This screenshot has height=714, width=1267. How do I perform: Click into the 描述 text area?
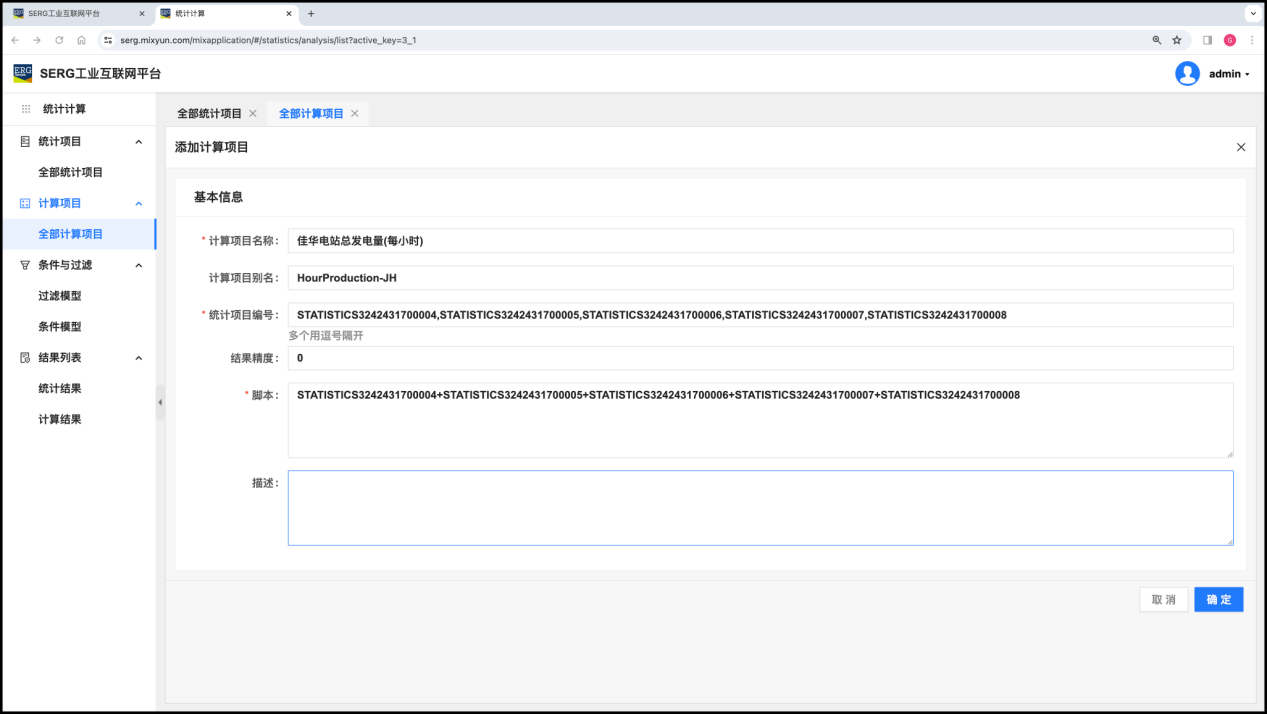click(x=760, y=508)
